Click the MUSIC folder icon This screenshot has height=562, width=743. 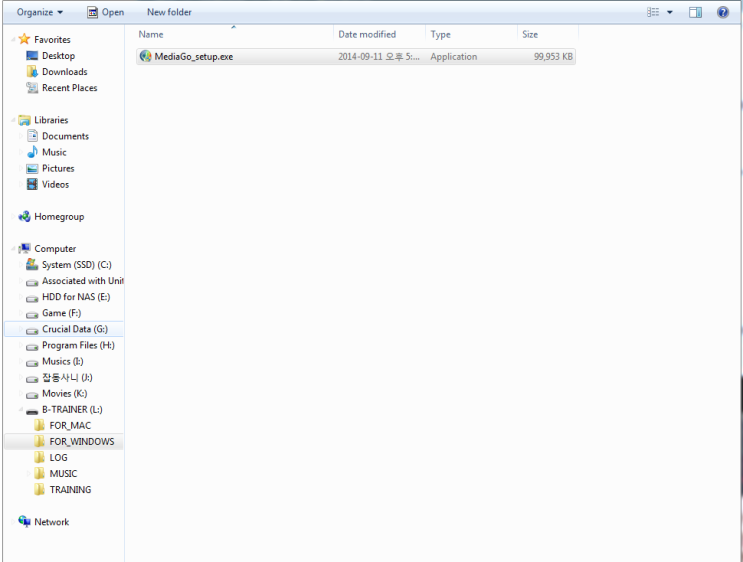pyautogui.click(x=39, y=473)
